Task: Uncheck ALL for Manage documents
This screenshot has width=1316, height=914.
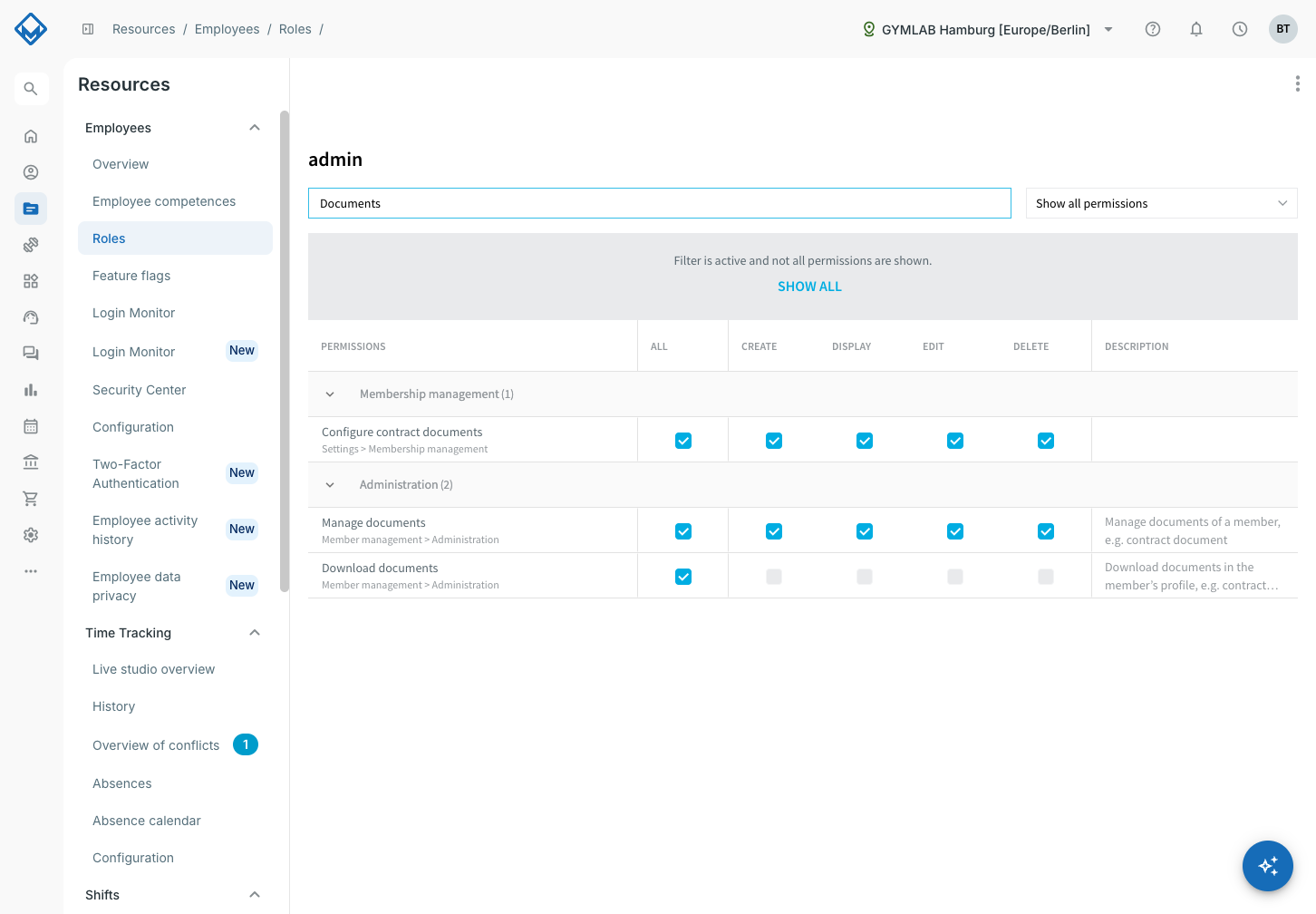Action: tap(683, 531)
